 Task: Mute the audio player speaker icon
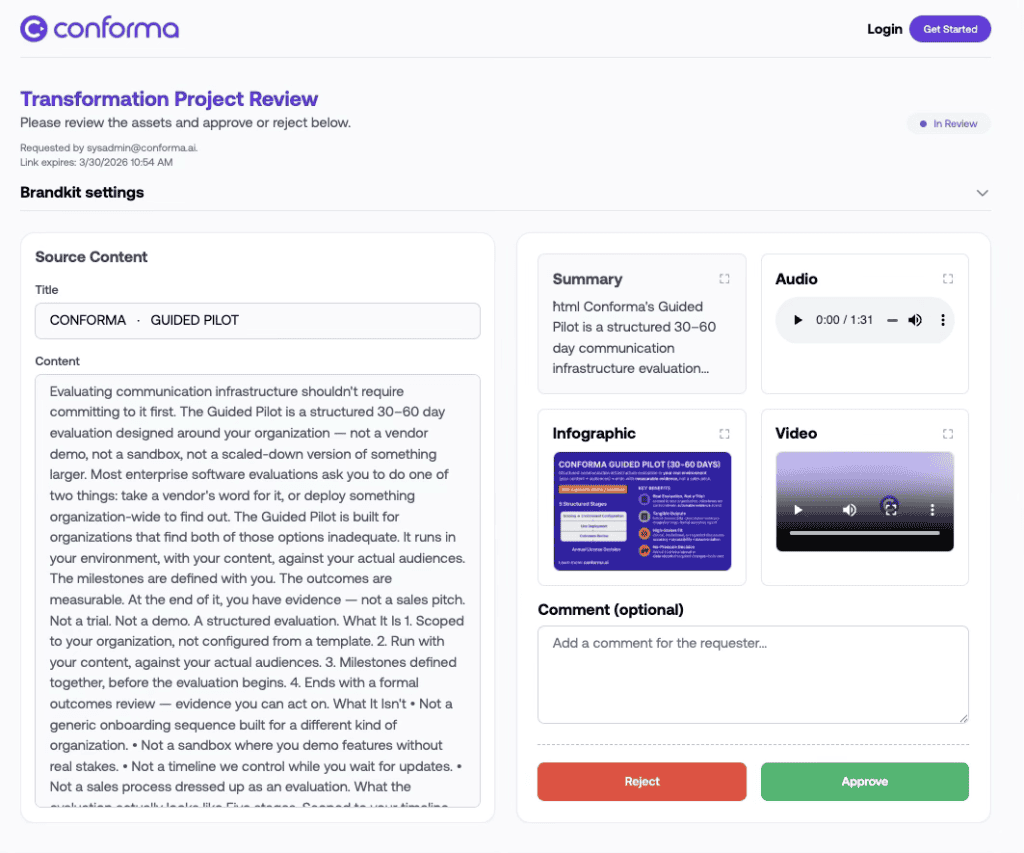(x=914, y=320)
